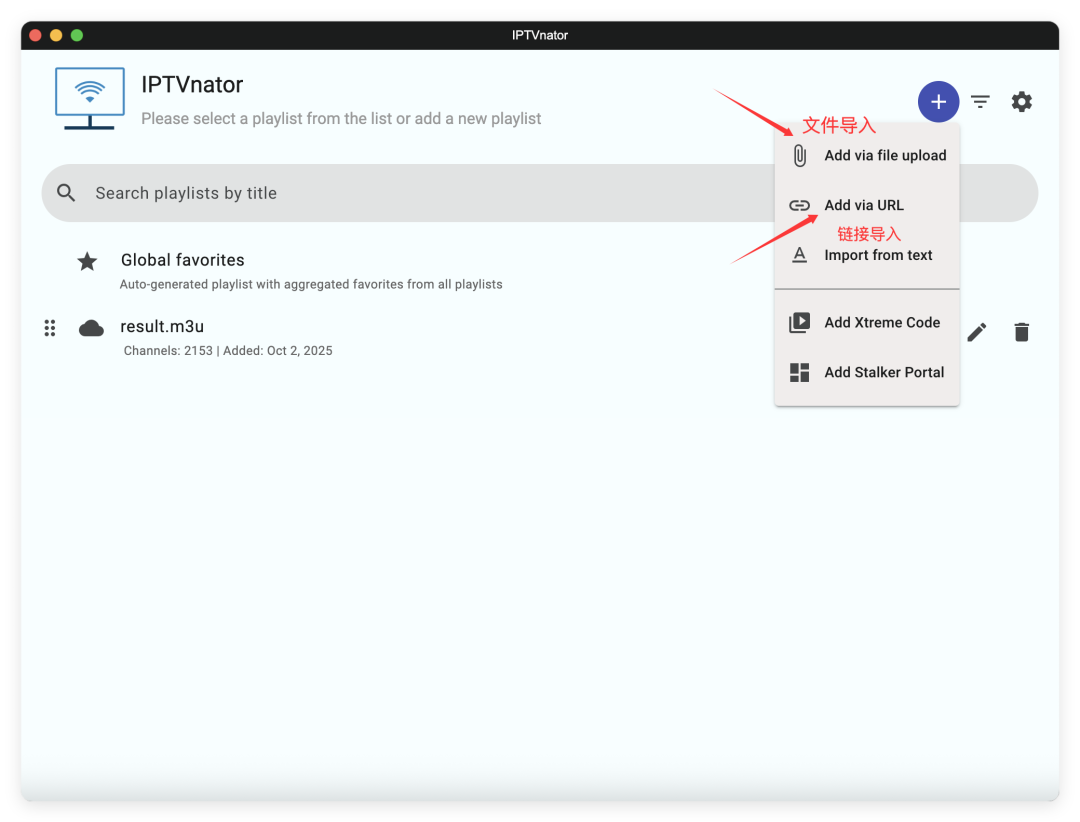The height and width of the screenshot is (822, 1080).
Task: Click the magnifier search icon
Action: (66, 193)
